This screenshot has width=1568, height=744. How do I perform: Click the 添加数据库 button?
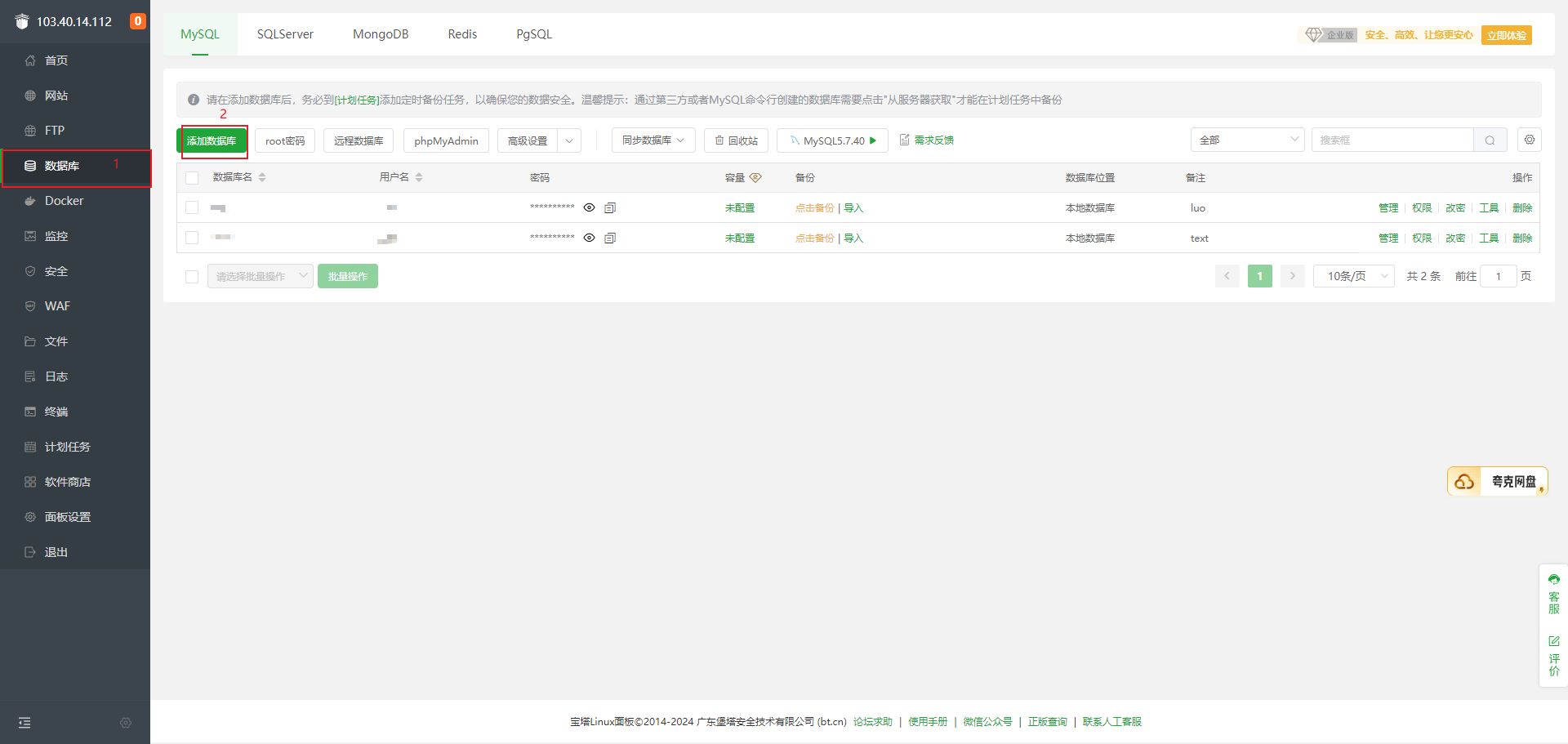click(212, 140)
